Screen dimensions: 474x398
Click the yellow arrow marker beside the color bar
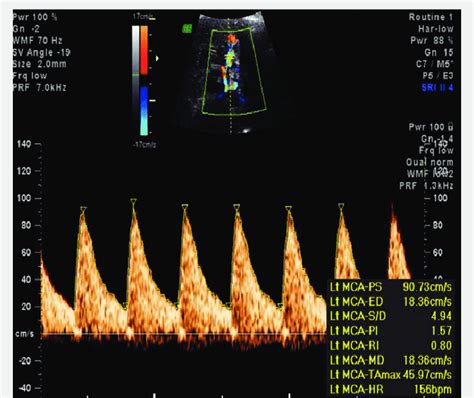157,58
